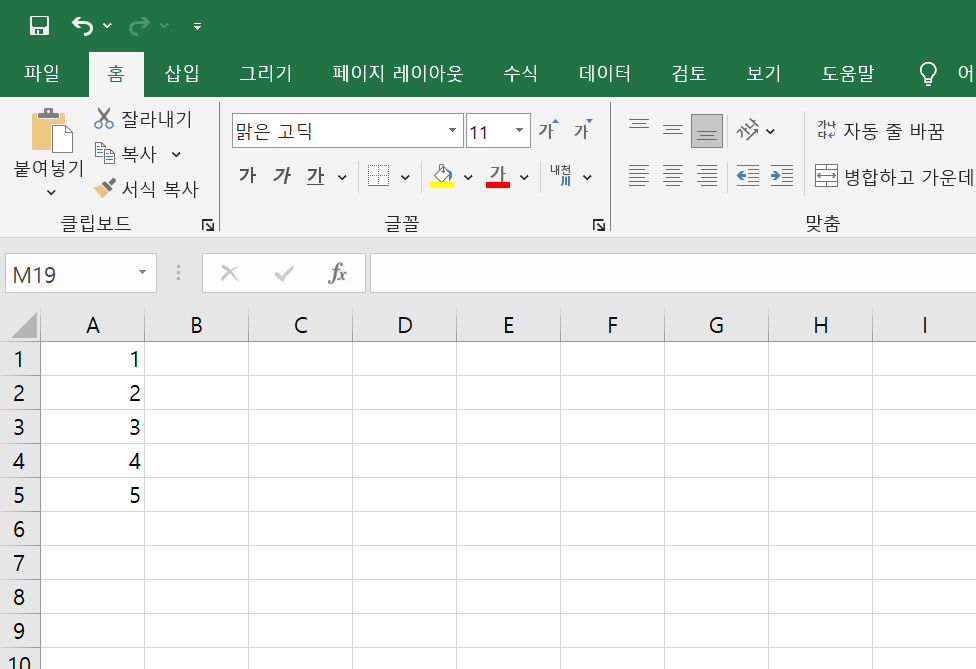Customize the Quick Access Toolbar
The image size is (976, 669).
(x=197, y=26)
